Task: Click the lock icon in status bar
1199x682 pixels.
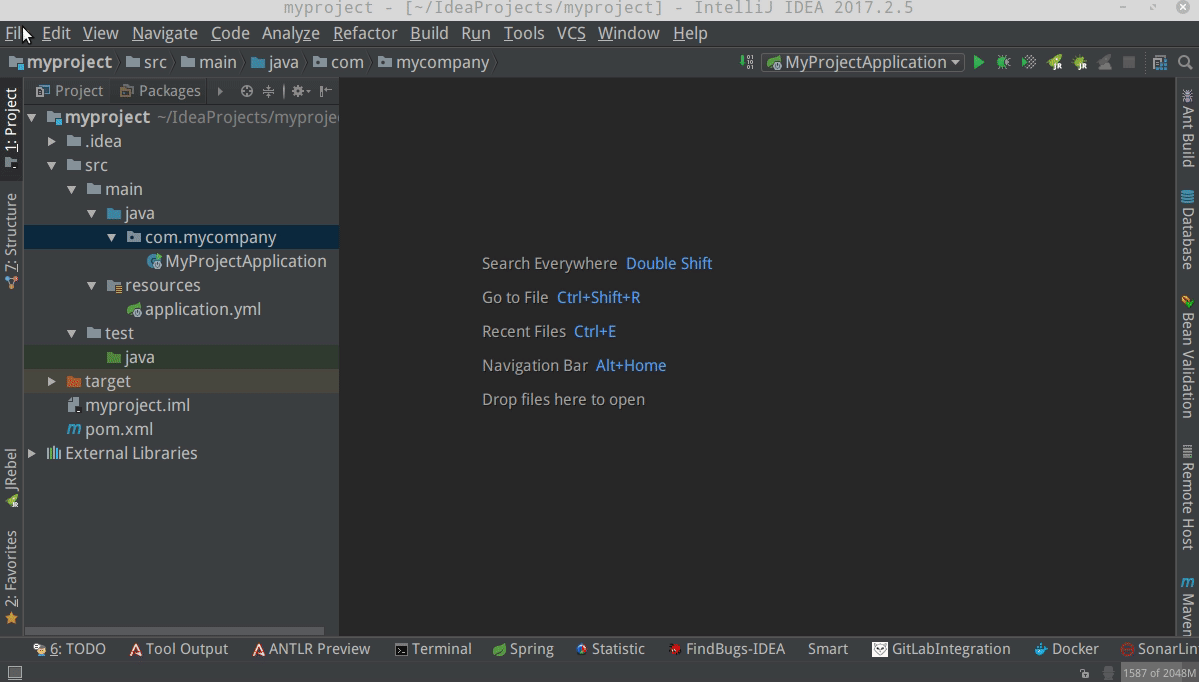Action: [1084, 674]
